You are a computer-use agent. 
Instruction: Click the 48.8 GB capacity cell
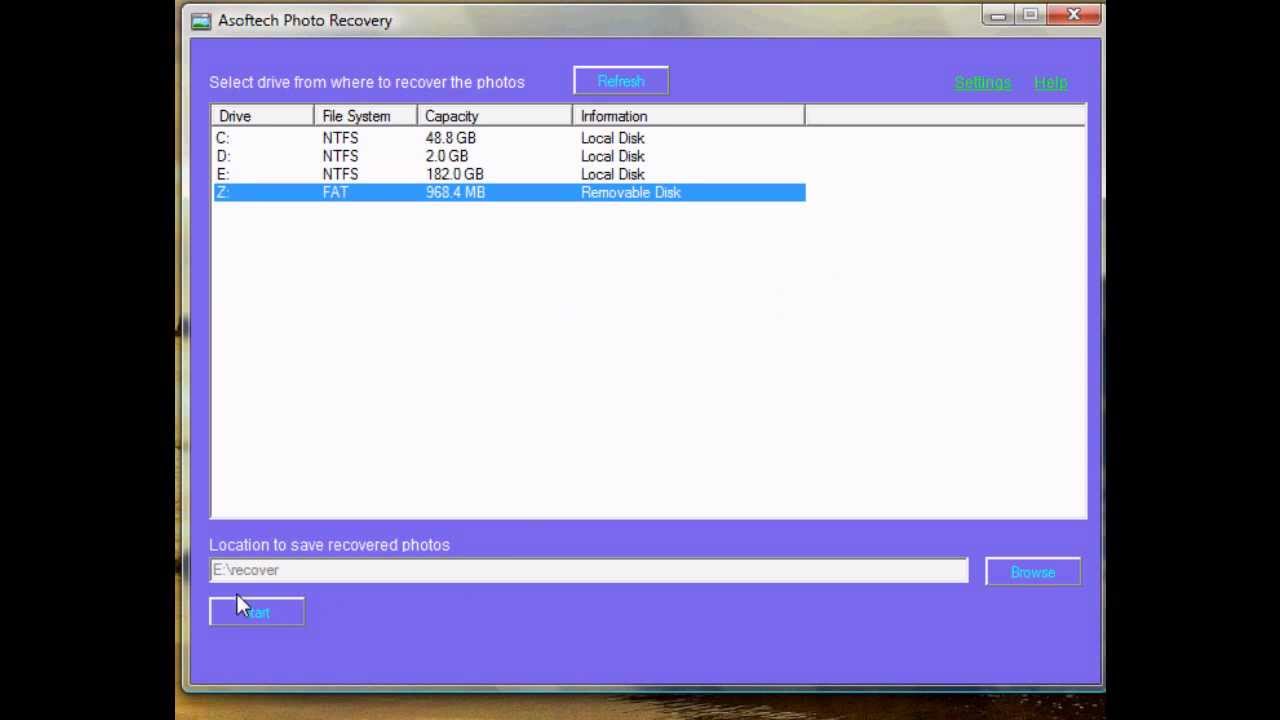coord(450,138)
